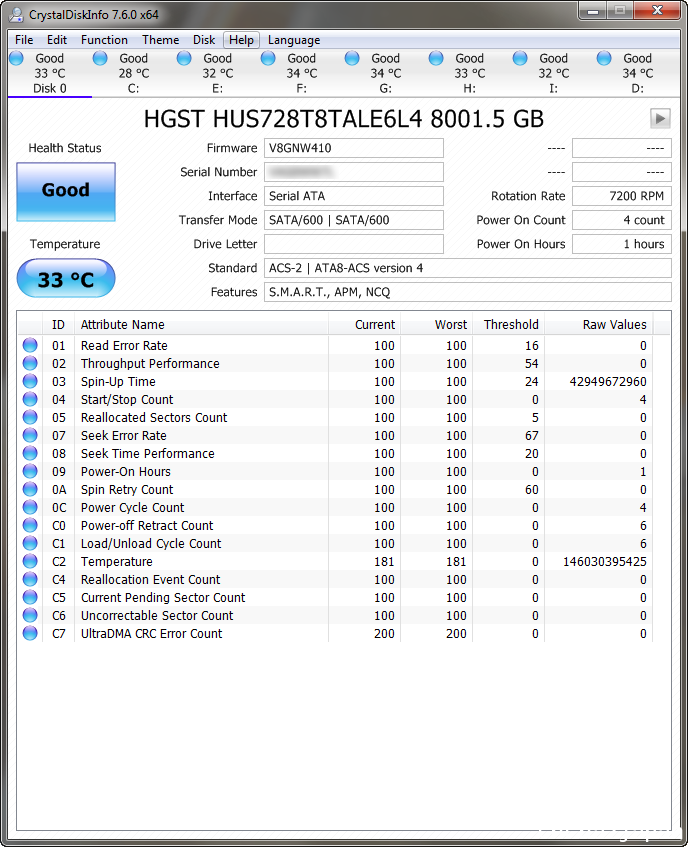Image resolution: width=688 pixels, height=847 pixels.
Task: Click raw value 42949672960
Action: click(x=608, y=382)
